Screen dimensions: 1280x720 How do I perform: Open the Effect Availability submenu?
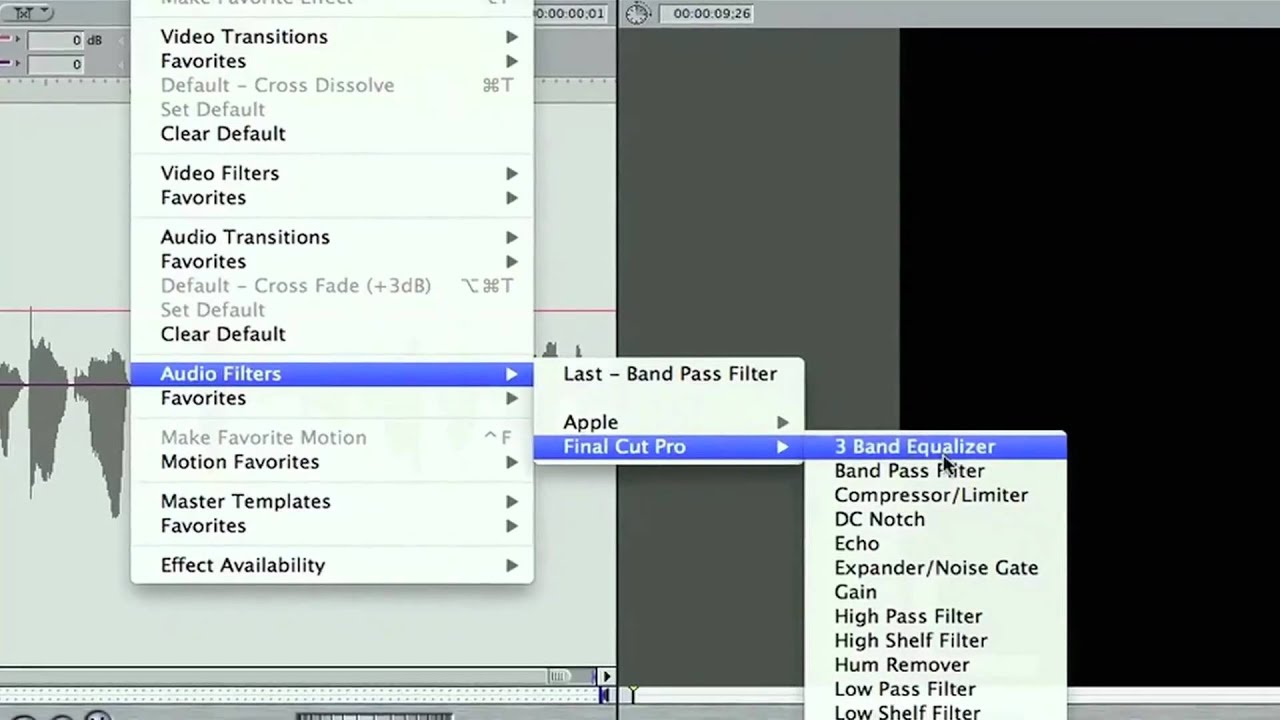332,566
